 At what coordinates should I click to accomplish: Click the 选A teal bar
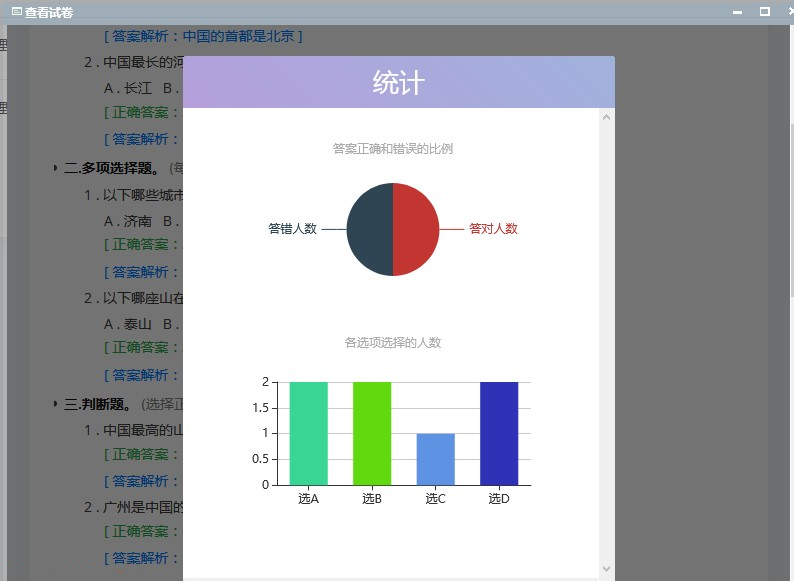[308, 434]
